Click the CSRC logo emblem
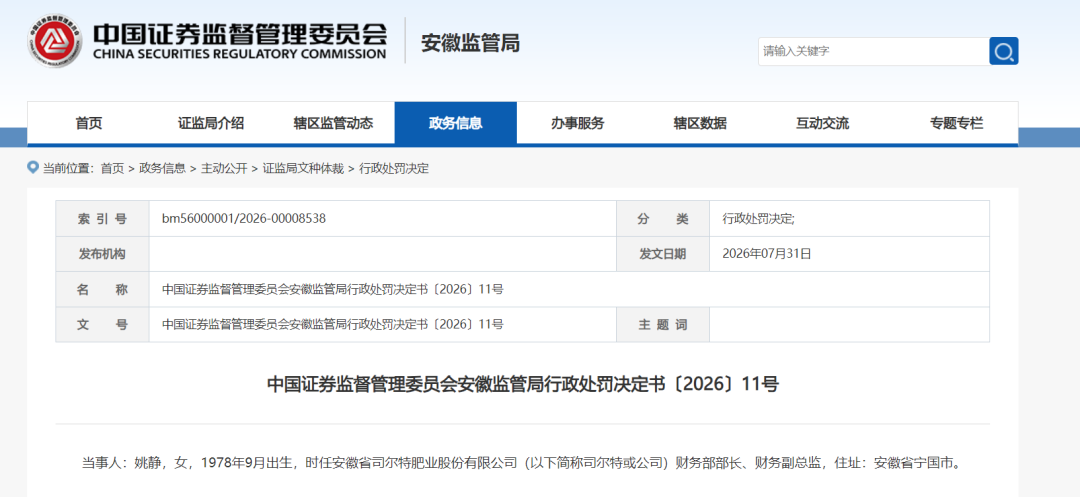 tap(55, 41)
